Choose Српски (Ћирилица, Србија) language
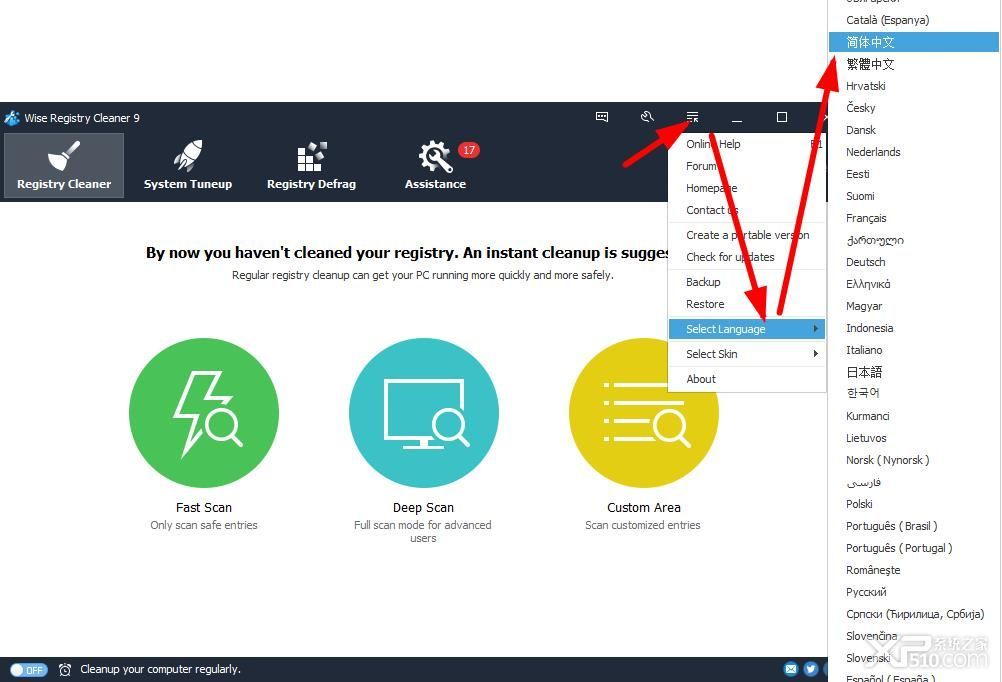The height and width of the screenshot is (682, 1002). [914, 614]
